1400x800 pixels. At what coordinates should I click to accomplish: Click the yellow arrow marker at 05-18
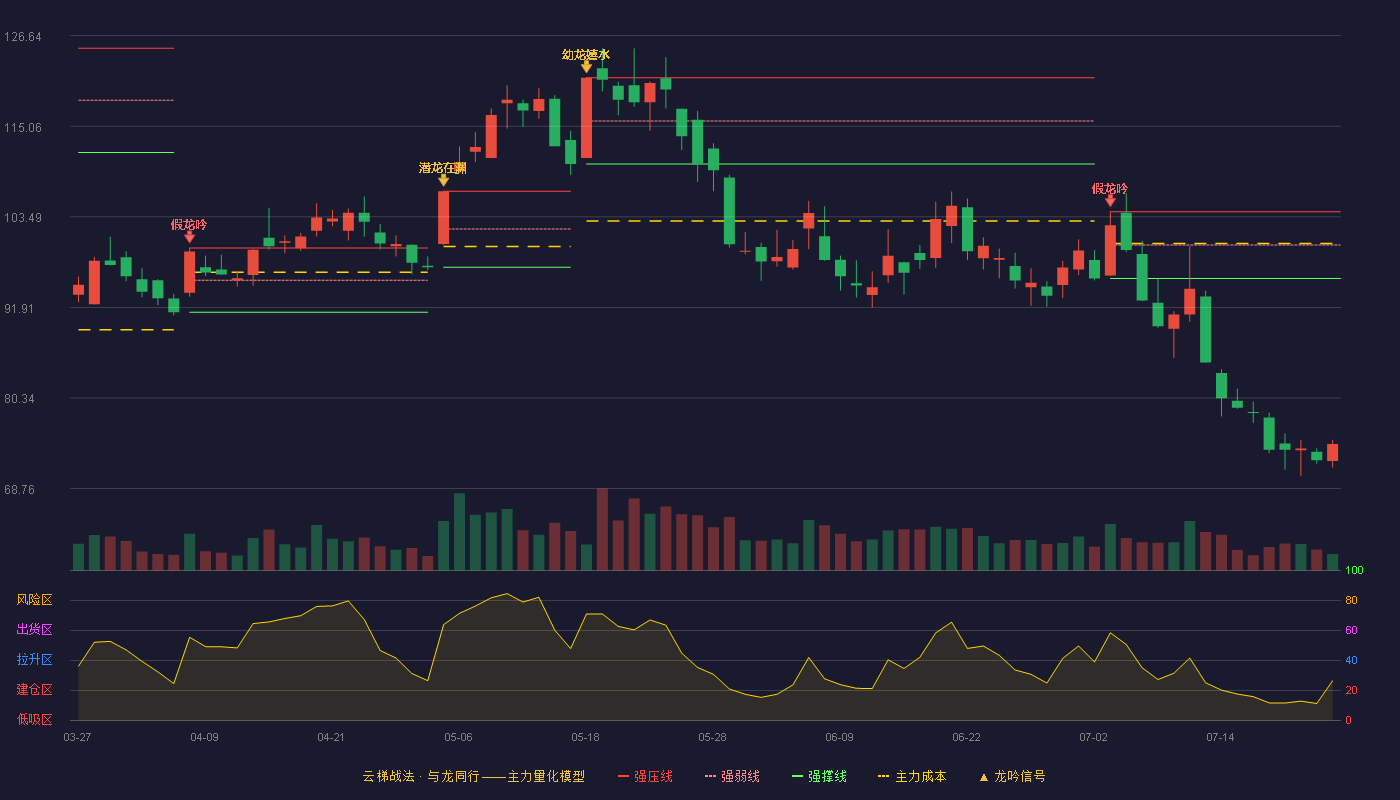pos(586,67)
